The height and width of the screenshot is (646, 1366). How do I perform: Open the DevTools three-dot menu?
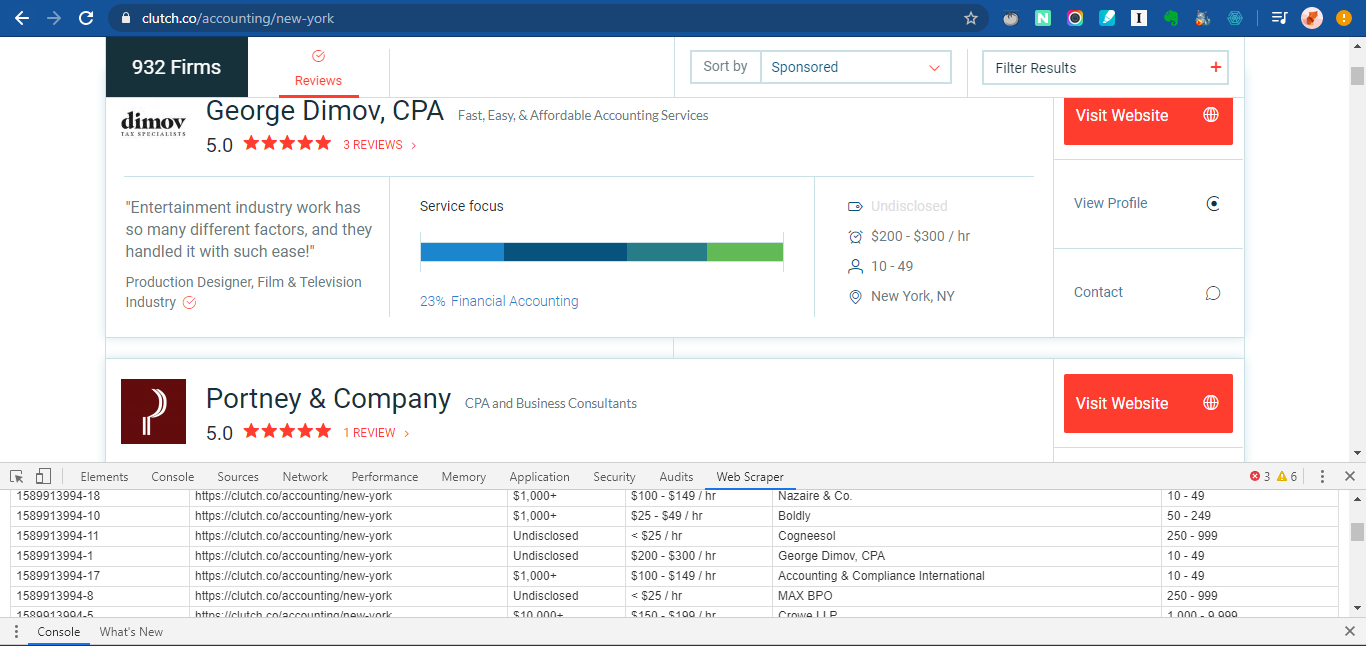click(1322, 476)
